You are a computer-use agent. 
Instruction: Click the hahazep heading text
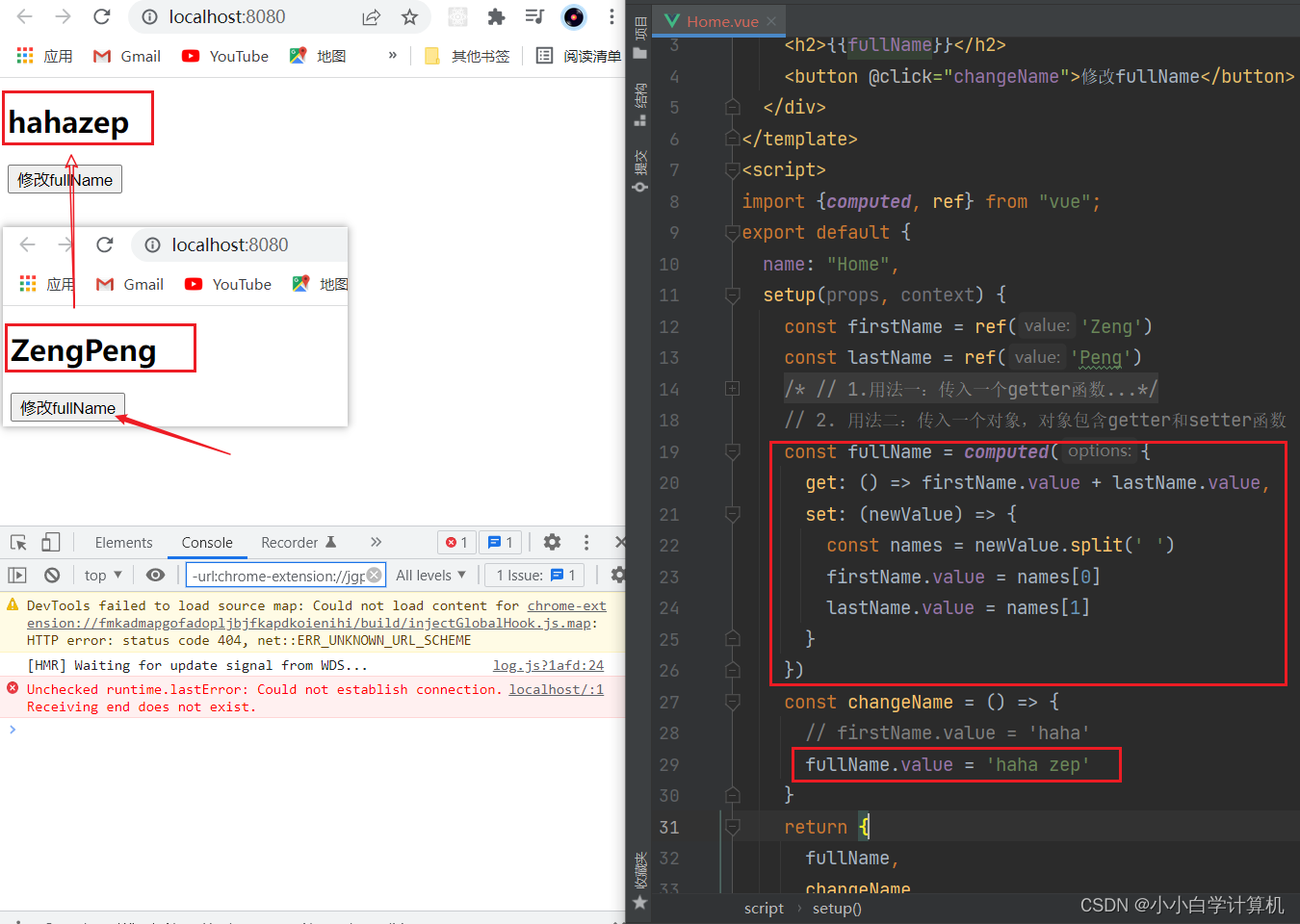click(69, 122)
